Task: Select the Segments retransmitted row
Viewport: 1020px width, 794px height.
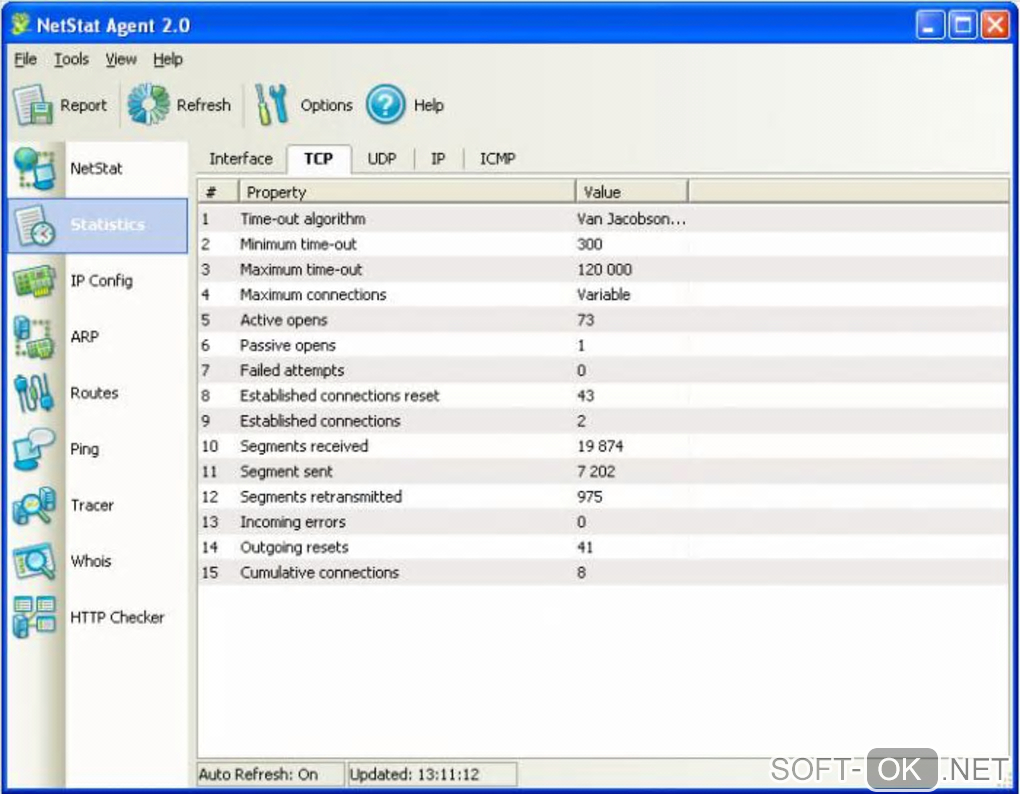Action: 603,497
